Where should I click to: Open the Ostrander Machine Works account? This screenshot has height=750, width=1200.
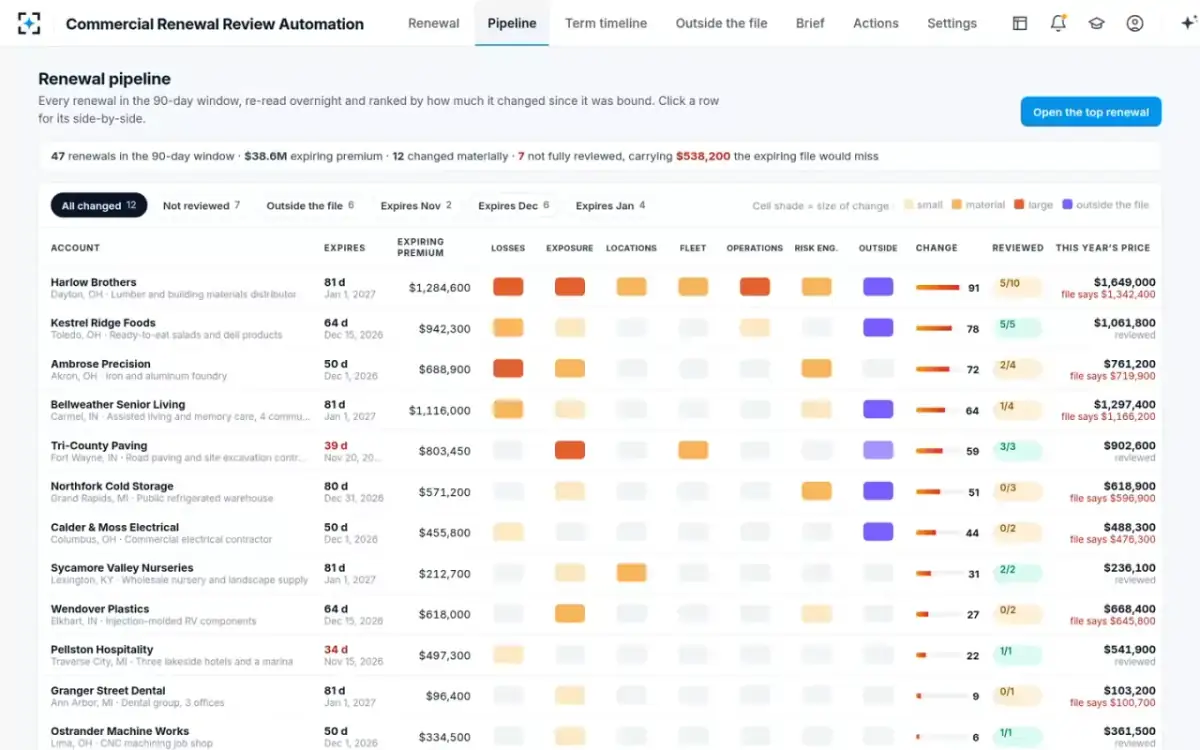[120, 731]
